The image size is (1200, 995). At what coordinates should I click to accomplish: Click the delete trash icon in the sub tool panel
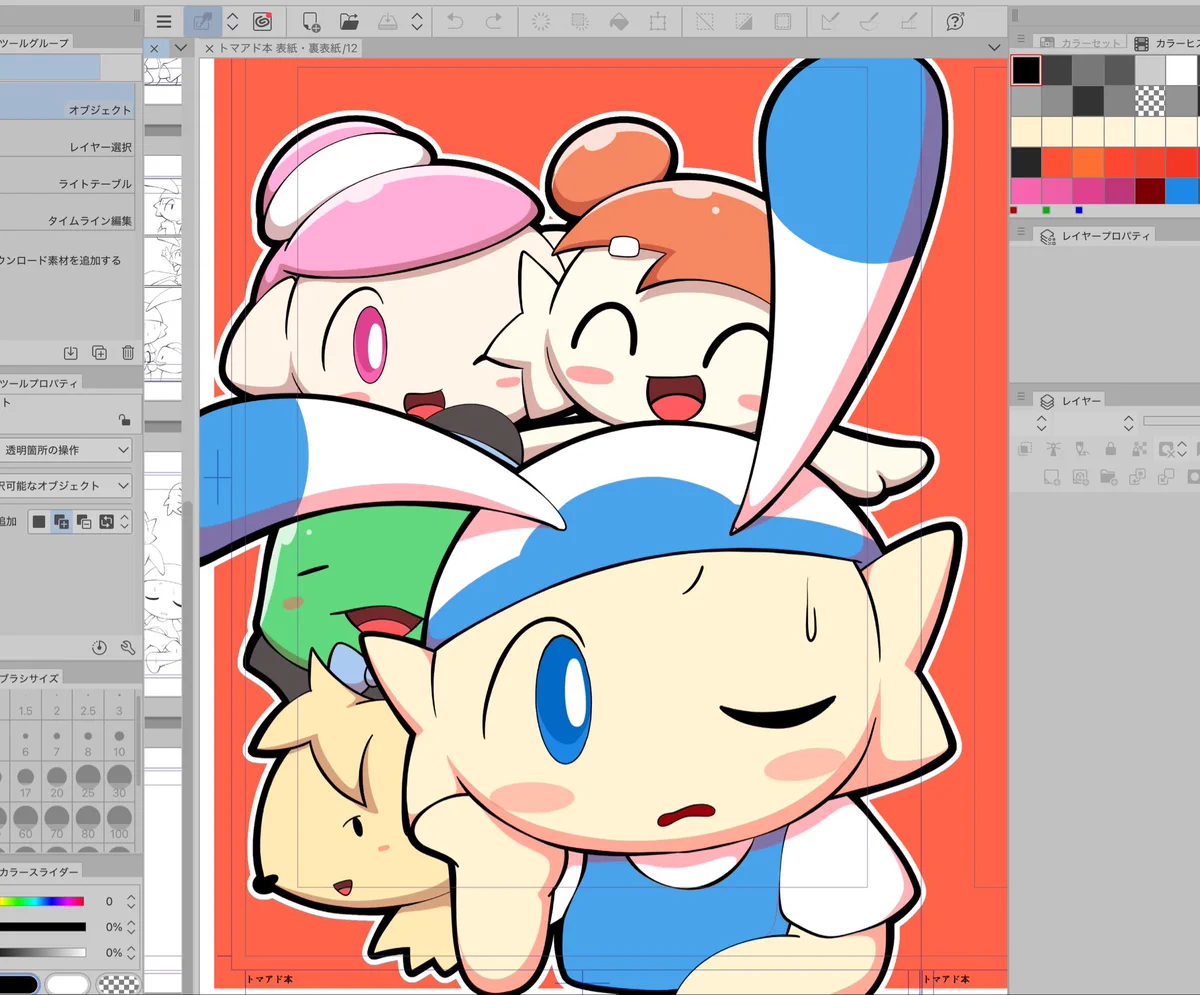(128, 352)
